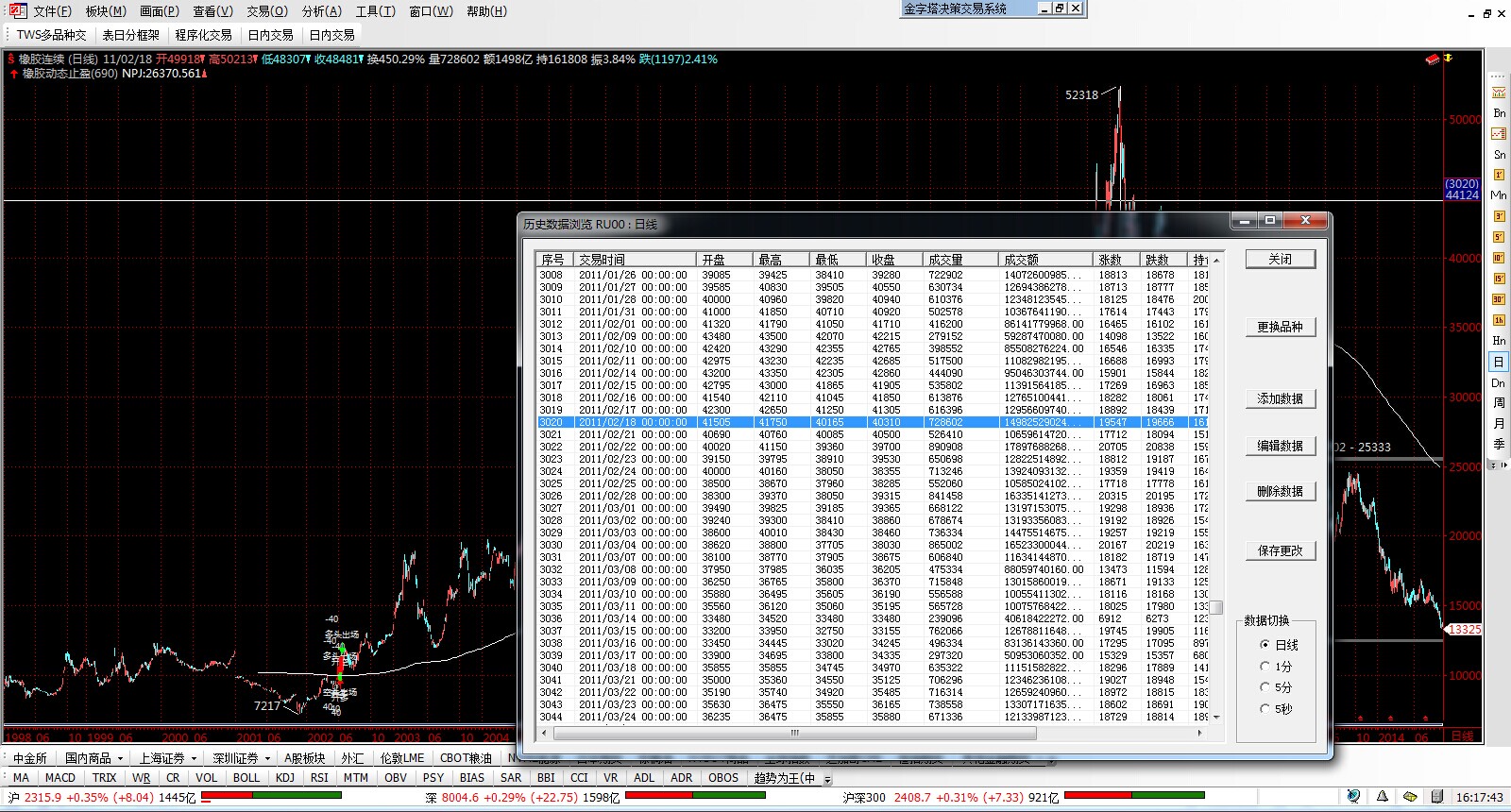Select the 1分 data switch option
The image size is (1511, 812).
pos(1265,667)
